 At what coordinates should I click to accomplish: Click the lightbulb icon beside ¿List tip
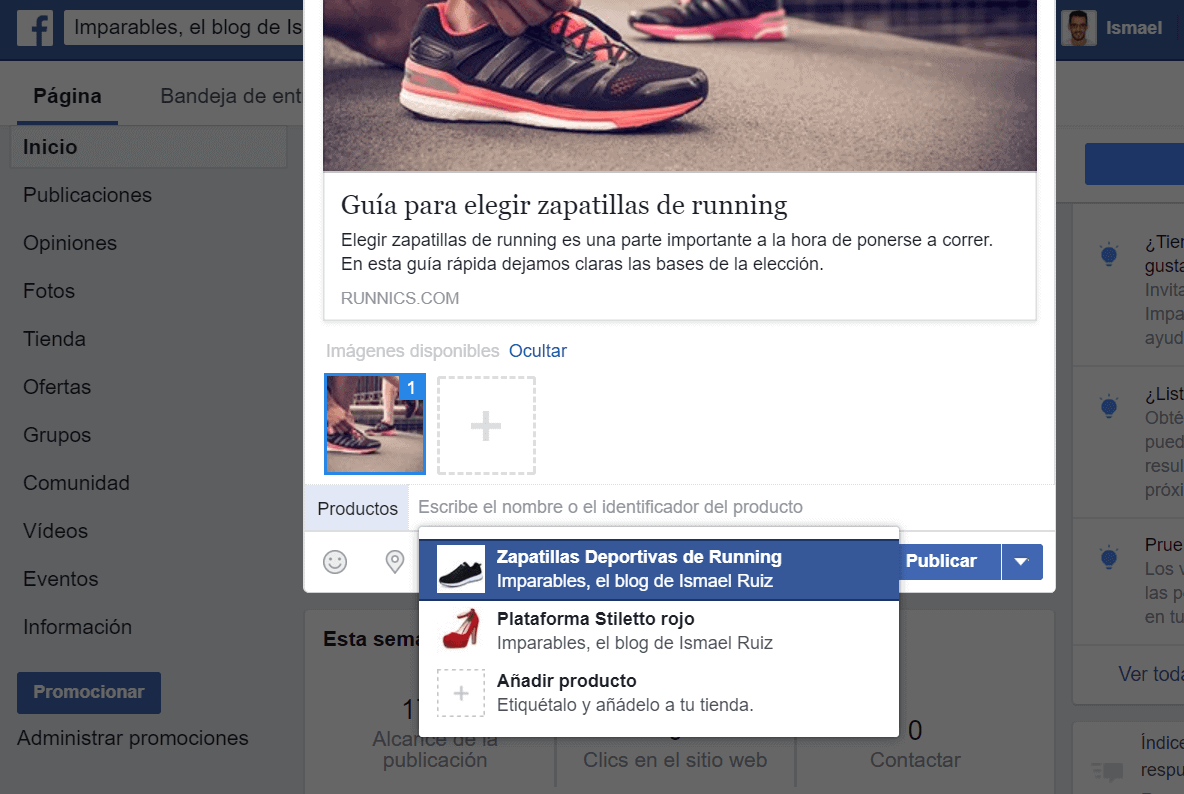1108,406
